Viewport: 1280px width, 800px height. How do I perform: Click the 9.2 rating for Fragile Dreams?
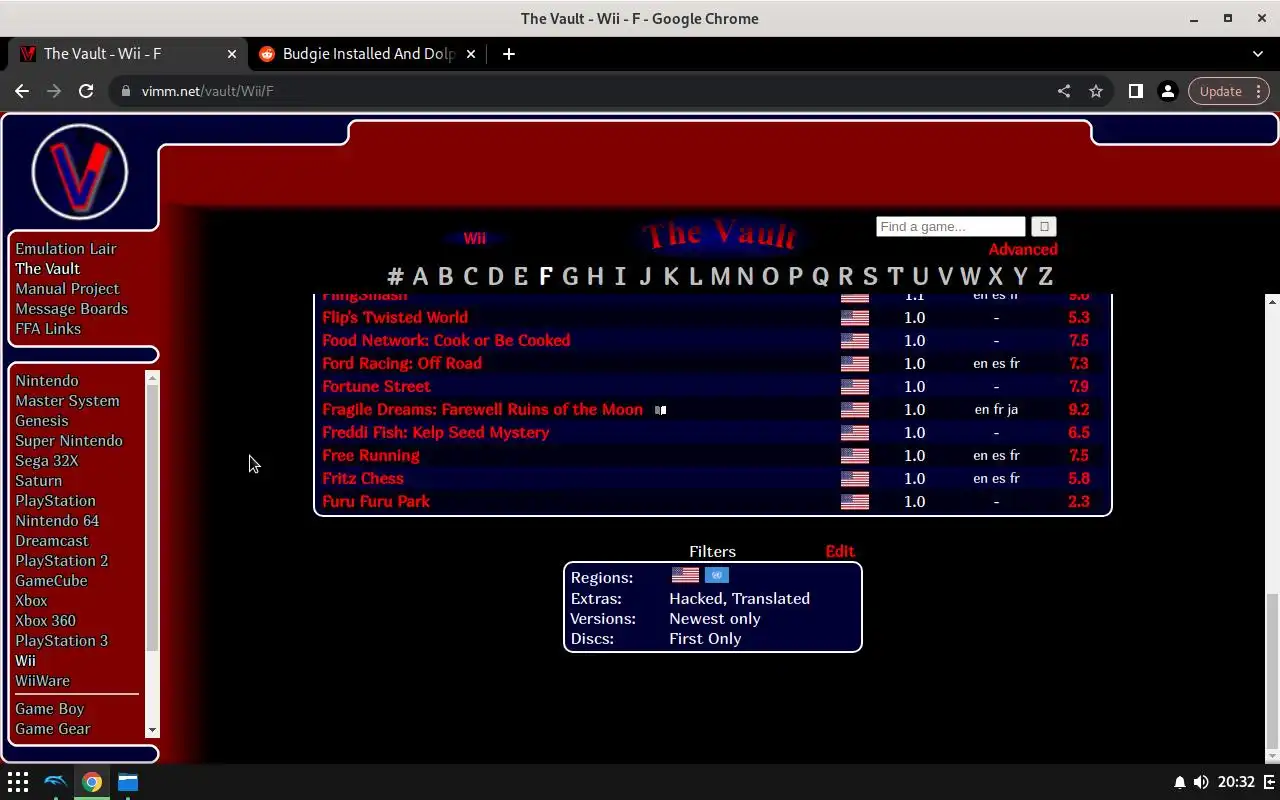click(1078, 410)
